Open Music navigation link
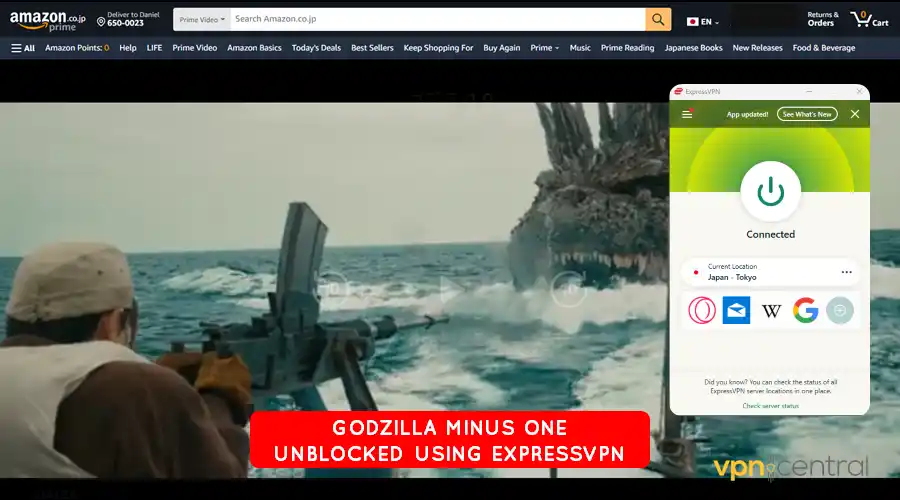The width and height of the screenshot is (900, 500). point(580,48)
